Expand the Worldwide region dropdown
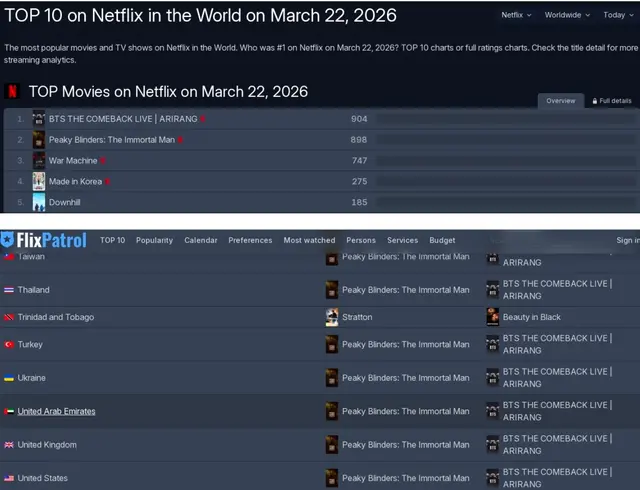Viewport: 640px width, 490px height. point(567,15)
